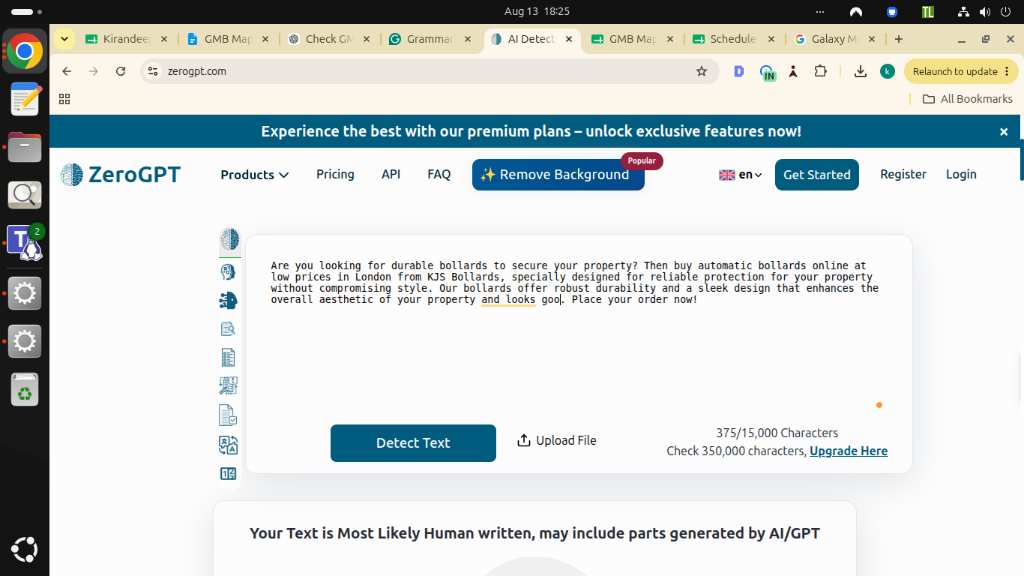The width and height of the screenshot is (1024, 576).
Task: Open Chrome extensions puzzle icon
Action: pos(820,71)
